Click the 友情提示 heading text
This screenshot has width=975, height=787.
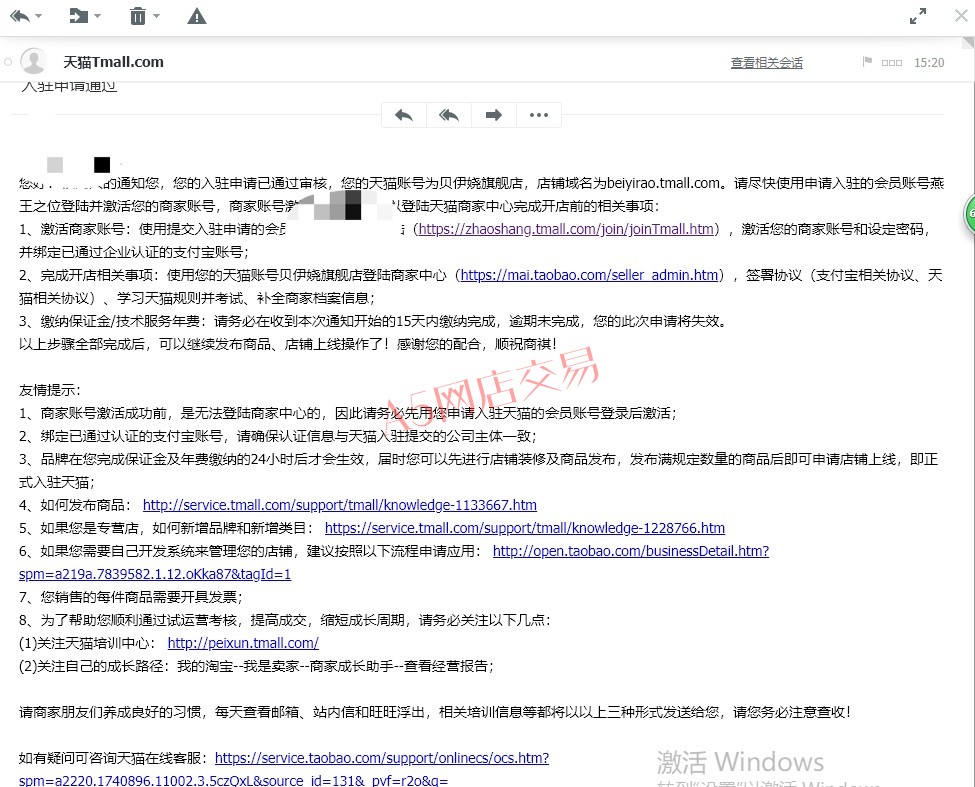50,390
